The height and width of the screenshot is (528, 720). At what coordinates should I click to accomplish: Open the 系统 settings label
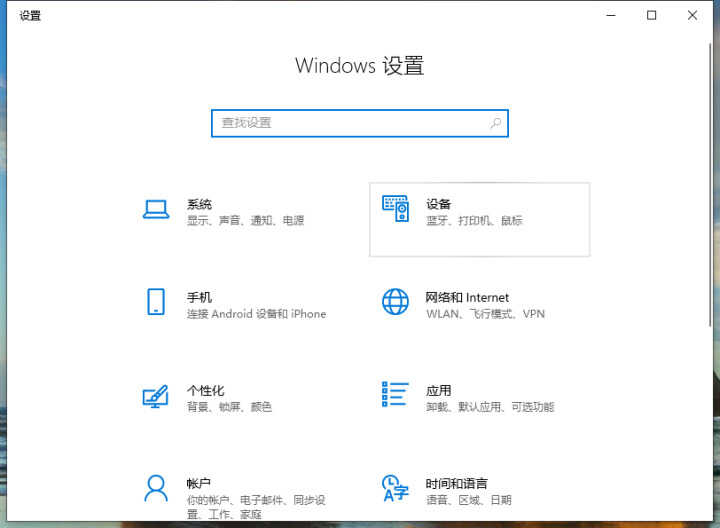199,204
